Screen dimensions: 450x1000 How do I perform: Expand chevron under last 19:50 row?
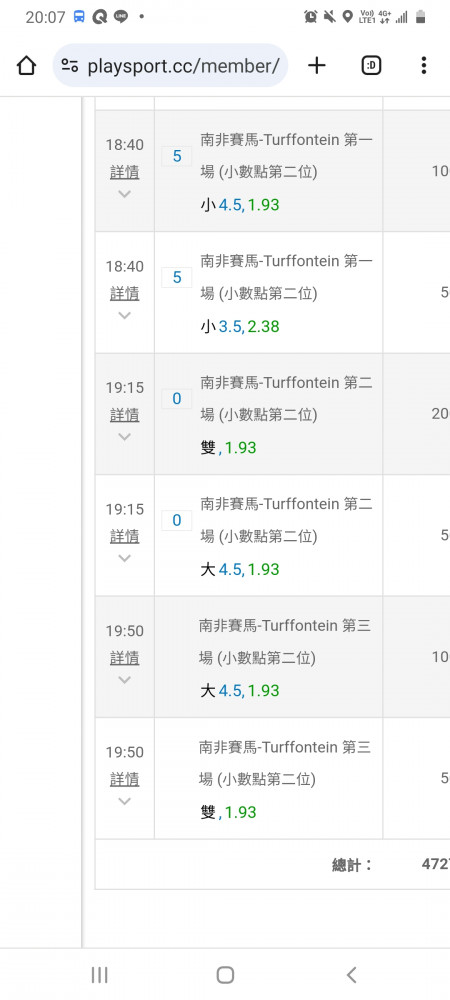125,801
